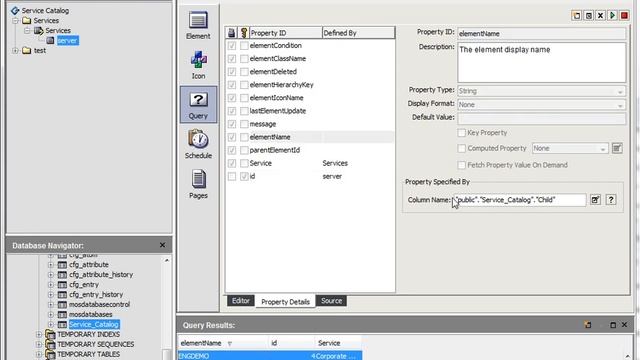Switch to the Property Details tab

click(285, 302)
